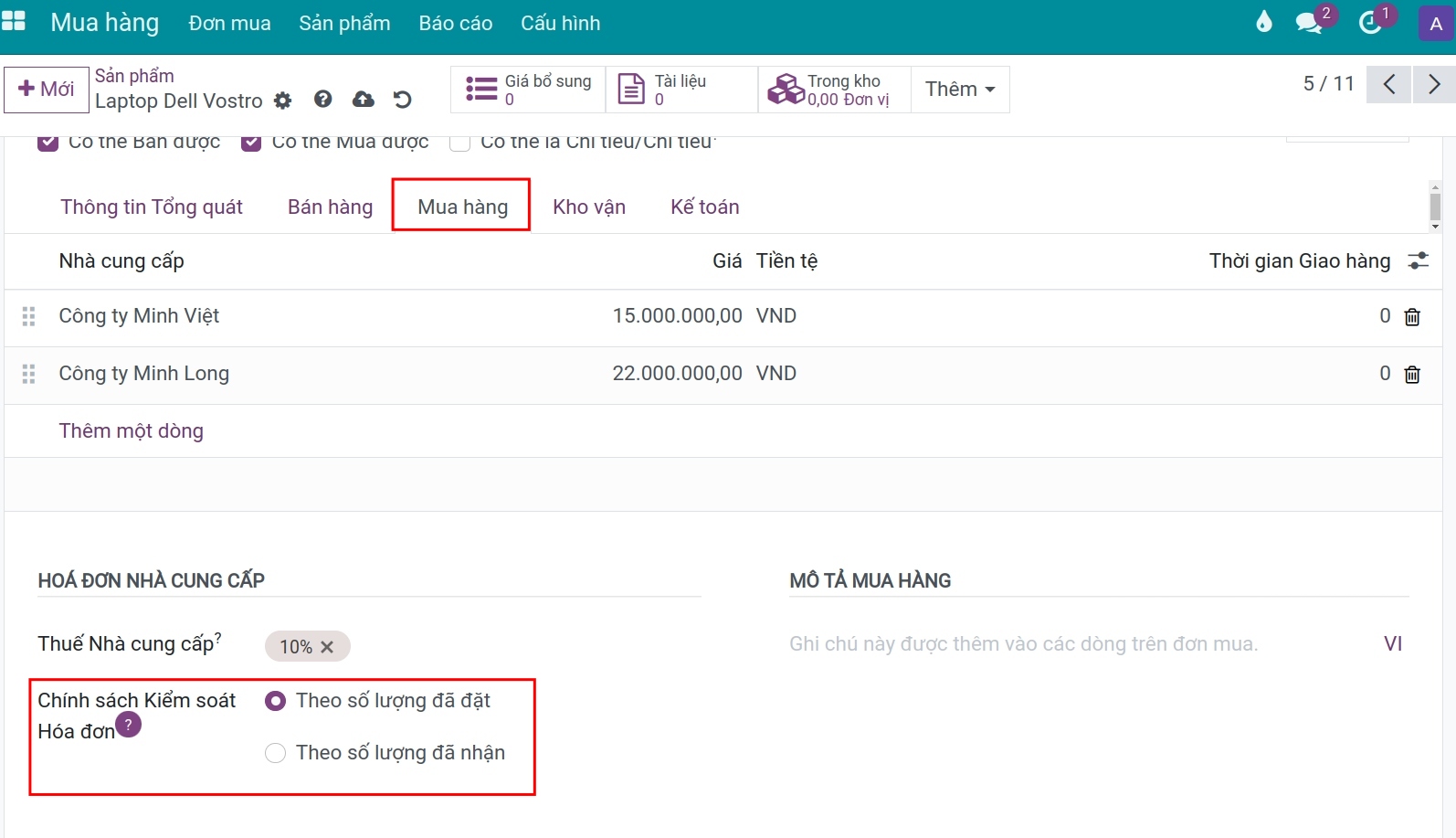Open the Tài liệu stat button

pyautogui.click(x=681, y=90)
